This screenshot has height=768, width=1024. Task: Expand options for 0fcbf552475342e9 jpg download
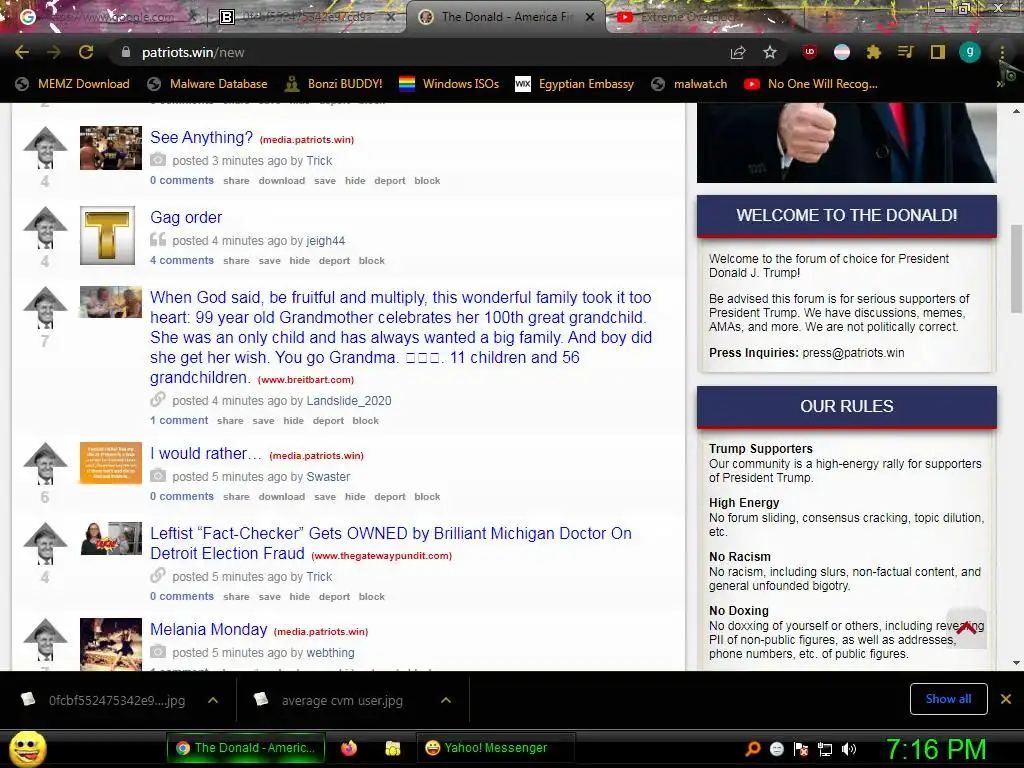(213, 700)
